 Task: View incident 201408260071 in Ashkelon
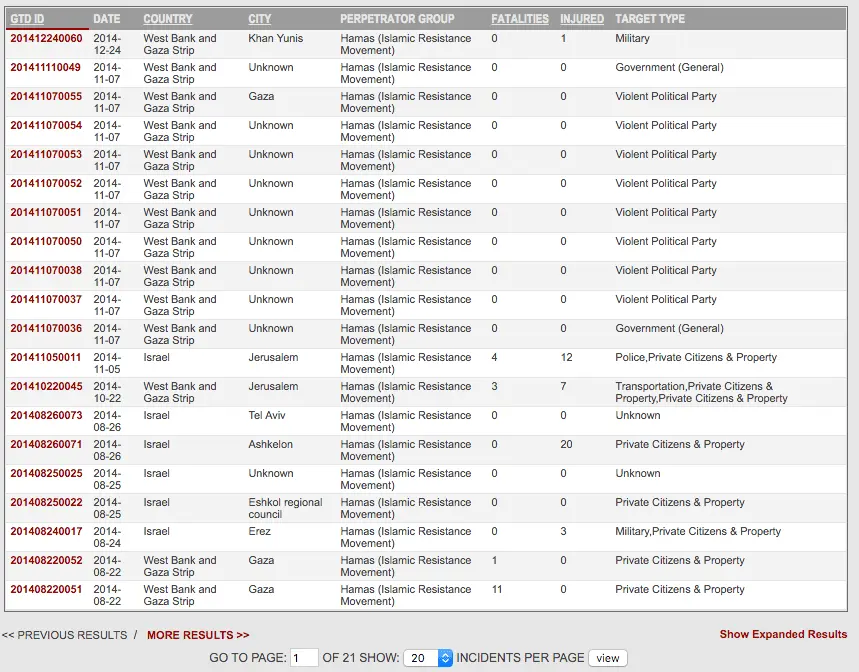(x=46, y=445)
